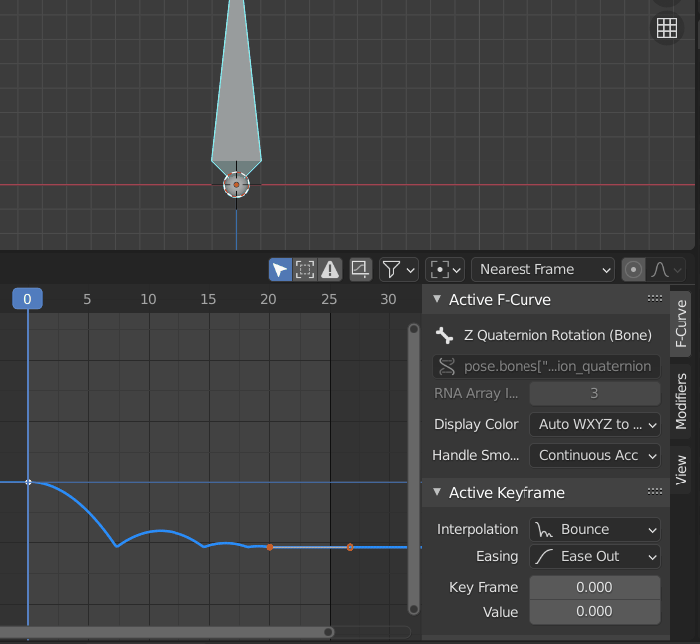Select the keyframe point at frame 20
Image resolution: width=700 pixels, height=644 pixels.
pos(270,547)
